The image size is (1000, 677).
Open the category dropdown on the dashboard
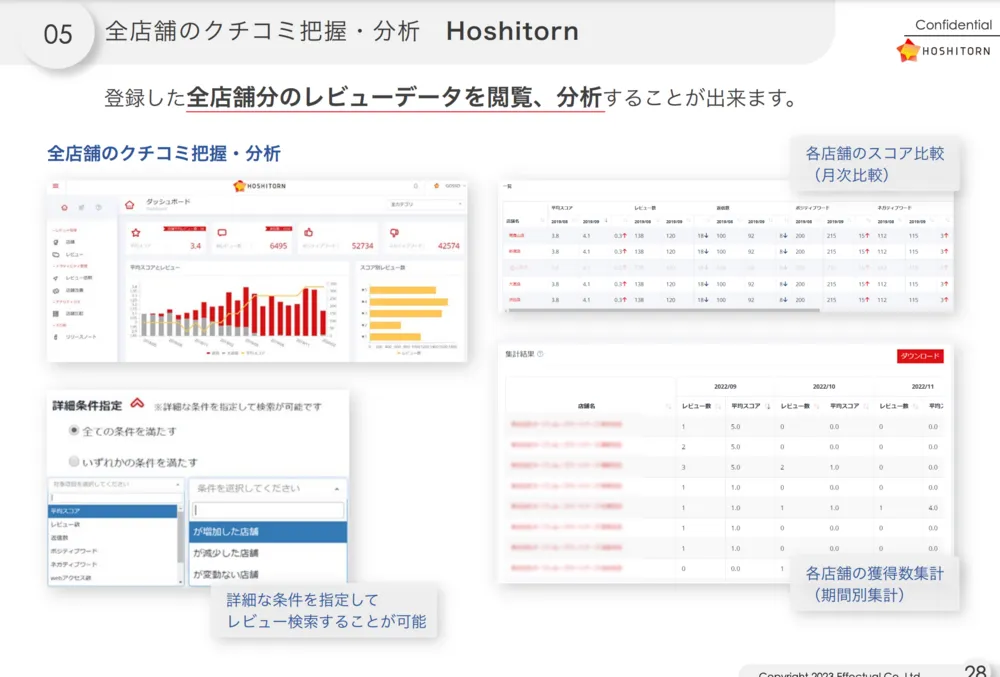click(x=425, y=204)
